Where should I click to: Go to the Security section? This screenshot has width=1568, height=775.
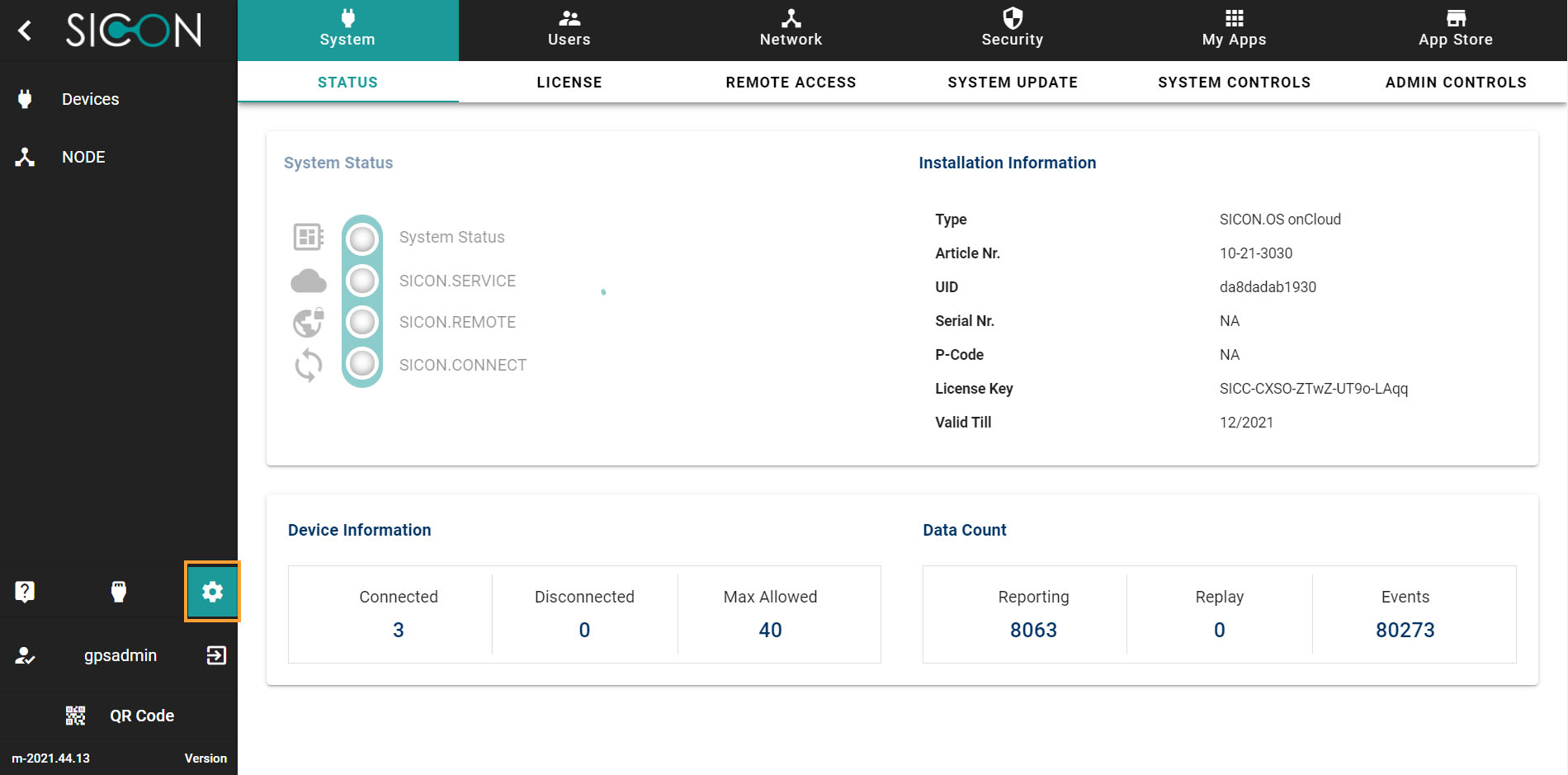click(x=1012, y=29)
